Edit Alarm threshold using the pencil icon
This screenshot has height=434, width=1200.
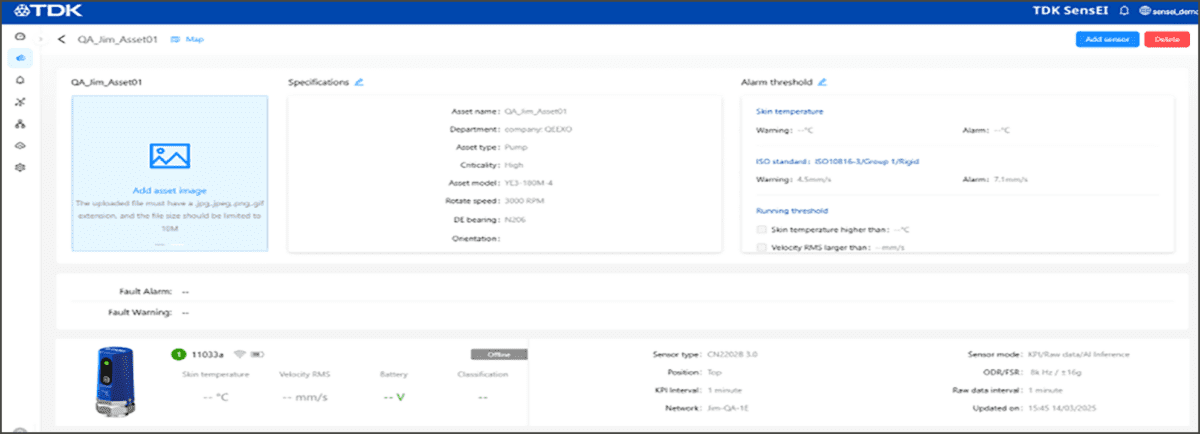pyautogui.click(x=823, y=82)
